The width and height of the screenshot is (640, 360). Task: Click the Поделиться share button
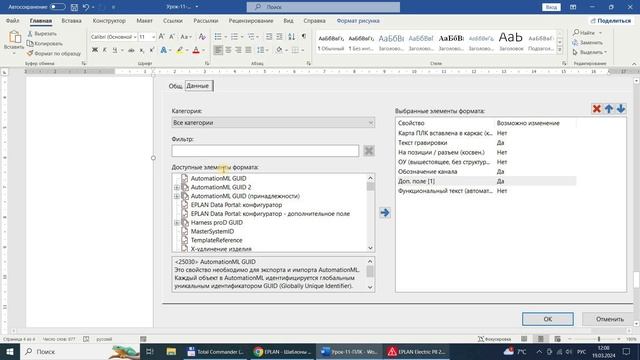pyautogui.click(x=610, y=21)
